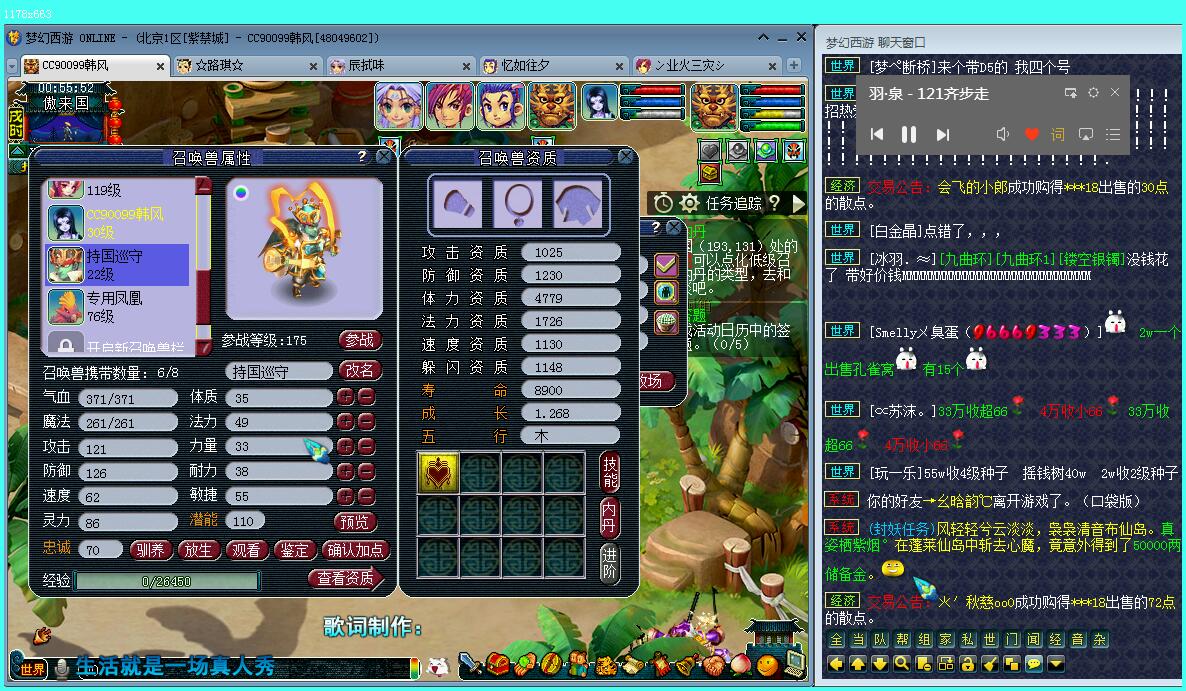Decrease 力量 attribute point
Screen dimensions: 1186x691
pos(366,446)
